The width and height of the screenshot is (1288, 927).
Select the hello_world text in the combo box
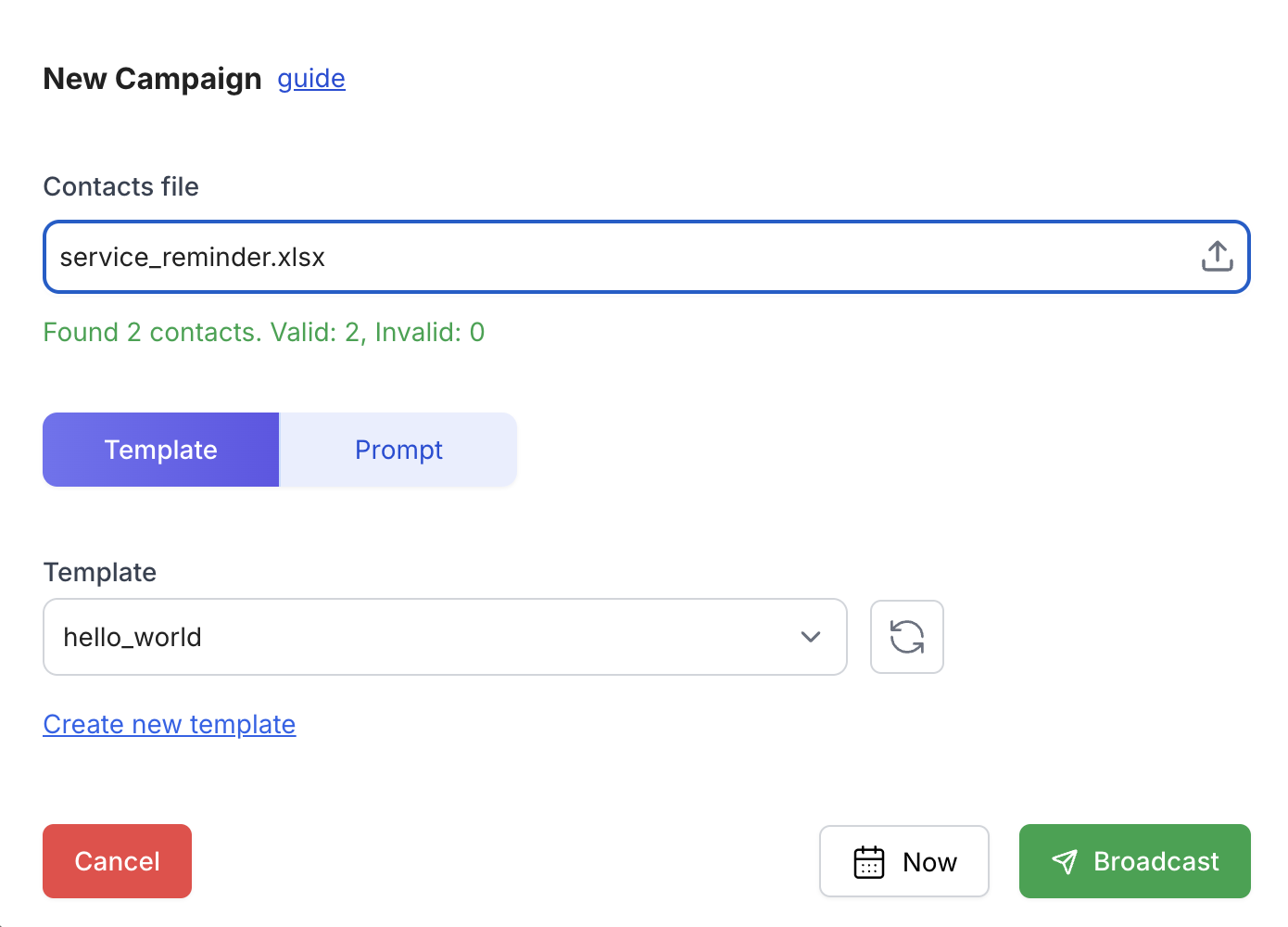(133, 637)
